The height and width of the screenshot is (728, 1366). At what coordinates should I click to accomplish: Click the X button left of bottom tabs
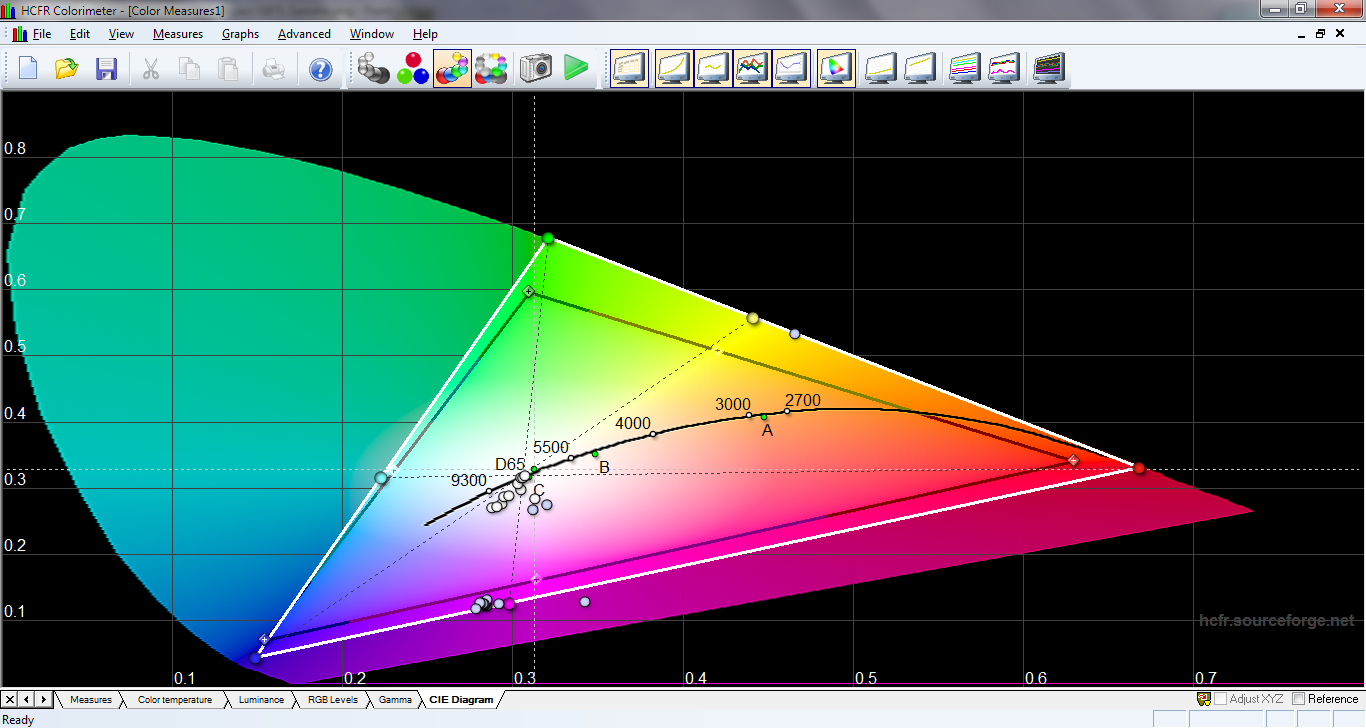coord(11,699)
